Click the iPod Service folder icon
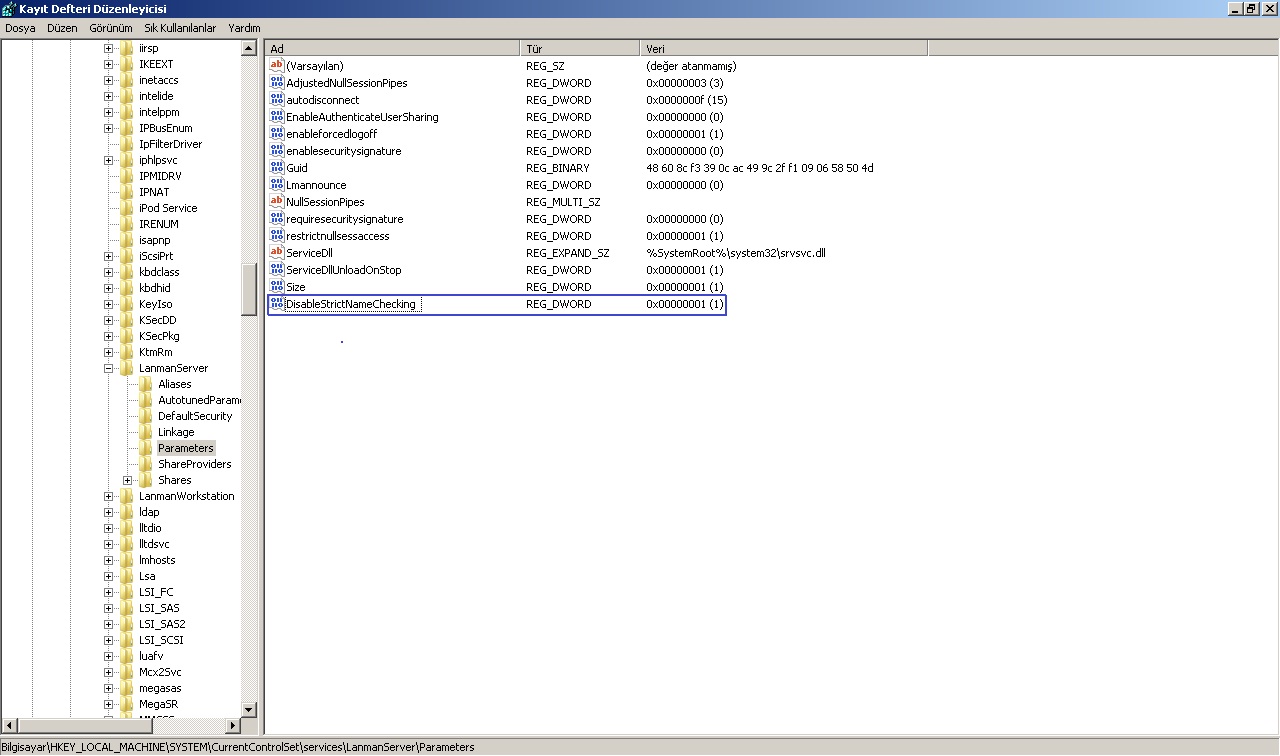 (127, 208)
